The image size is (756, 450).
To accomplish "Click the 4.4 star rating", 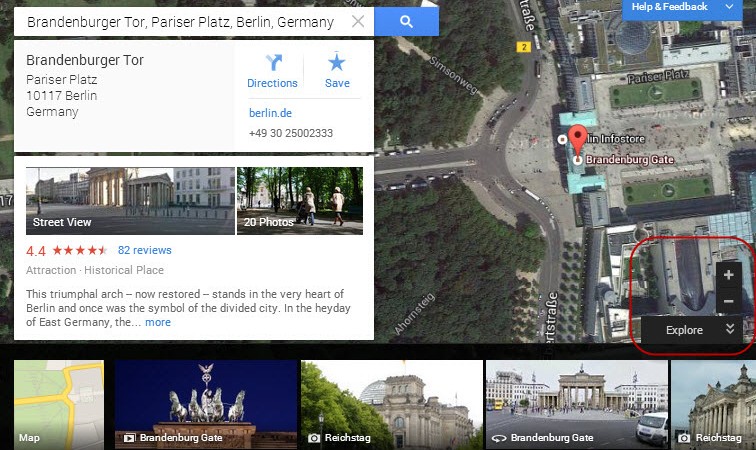I will (x=67, y=250).
